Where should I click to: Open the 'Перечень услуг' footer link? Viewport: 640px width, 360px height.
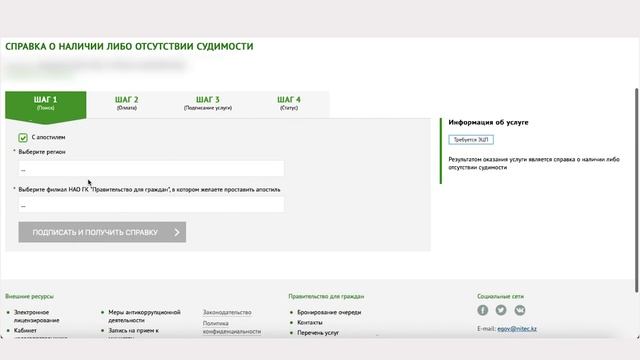[318, 333]
